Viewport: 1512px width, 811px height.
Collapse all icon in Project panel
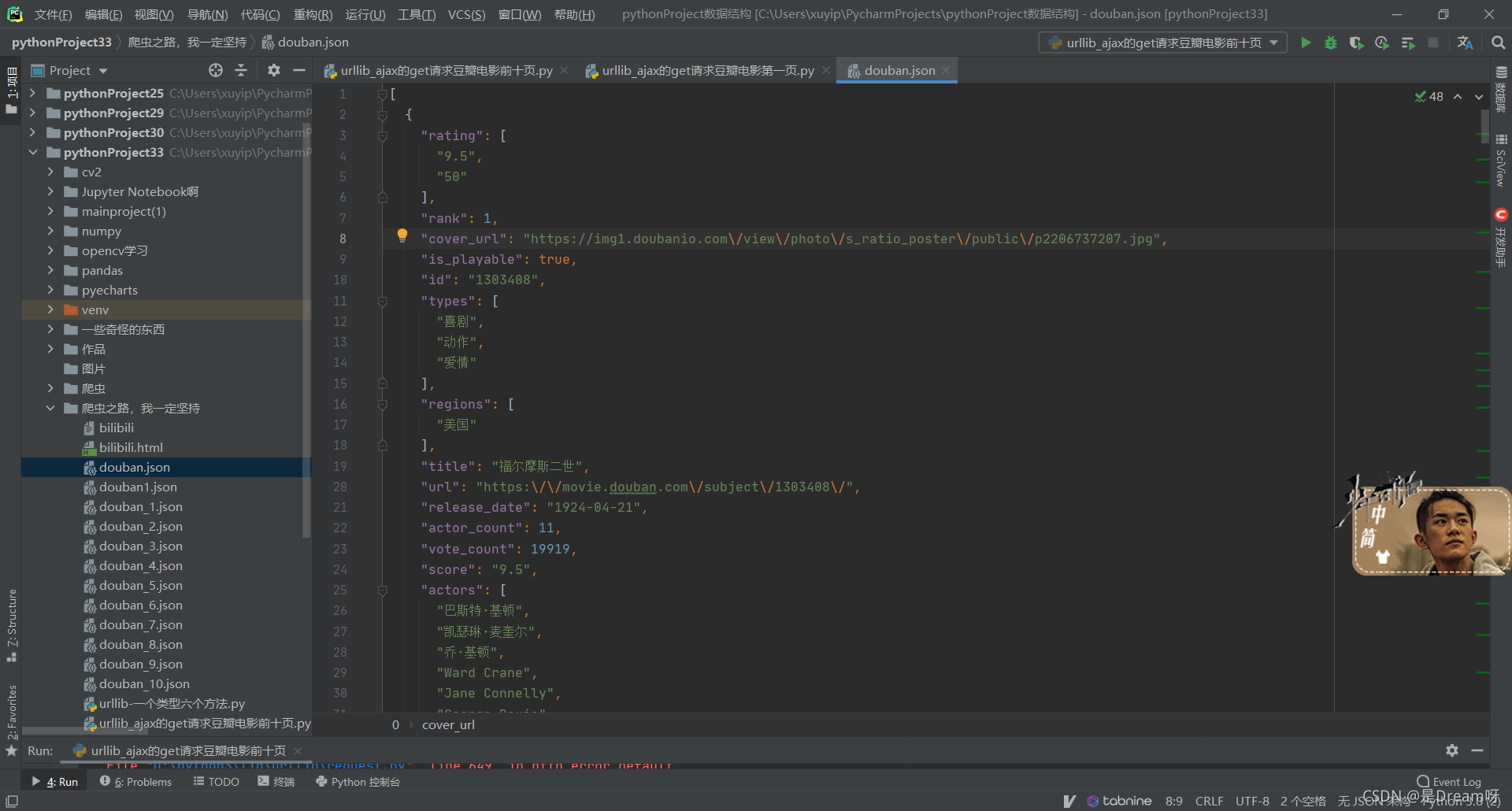click(x=241, y=70)
